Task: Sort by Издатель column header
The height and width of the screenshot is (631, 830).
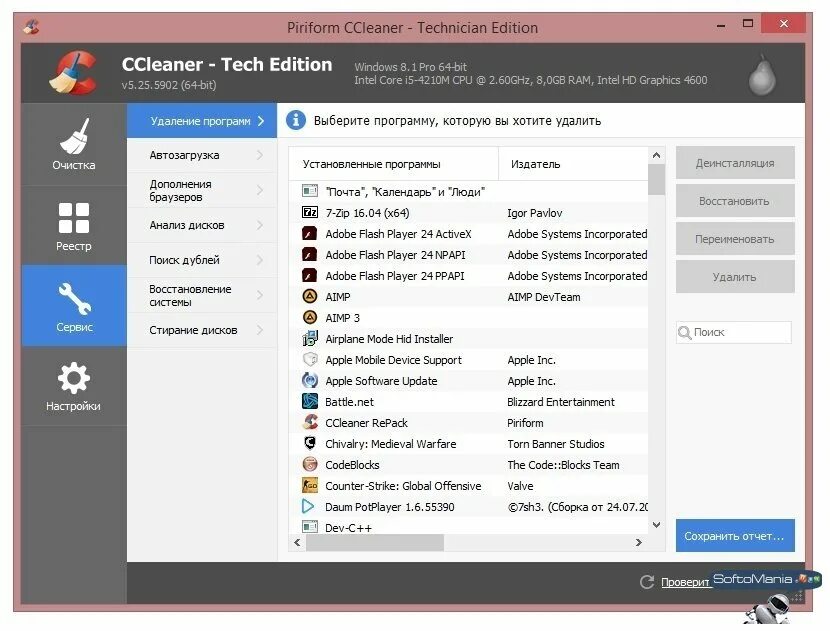Action: (573, 164)
